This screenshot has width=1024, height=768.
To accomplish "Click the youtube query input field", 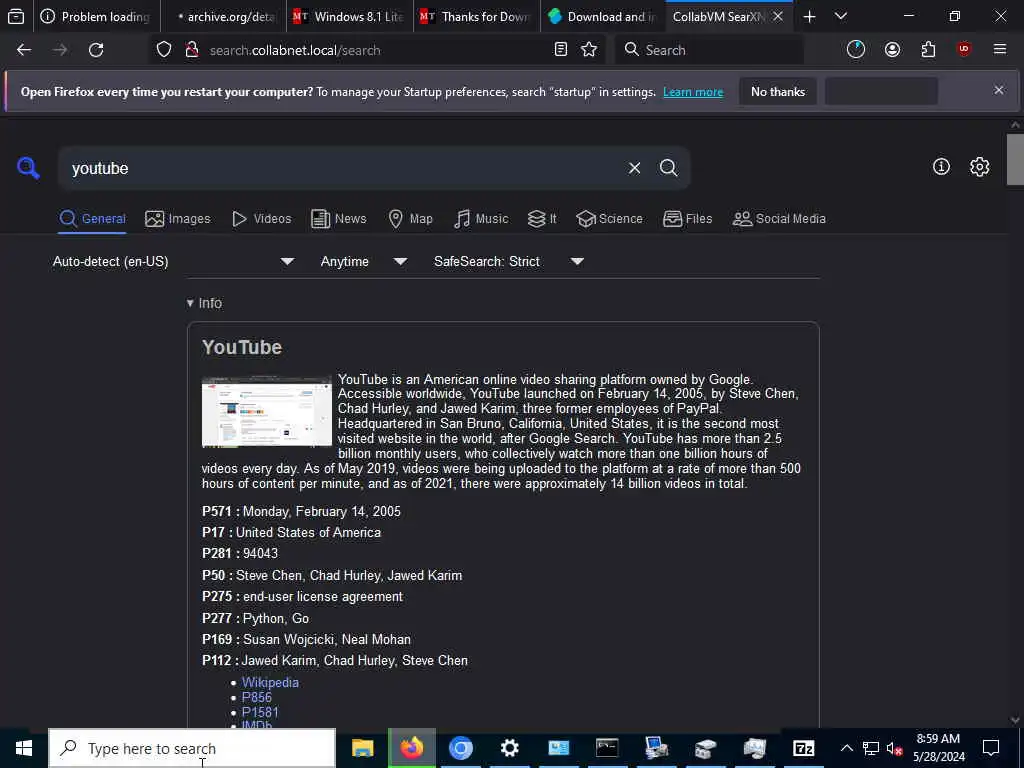I will pos(343,168).
